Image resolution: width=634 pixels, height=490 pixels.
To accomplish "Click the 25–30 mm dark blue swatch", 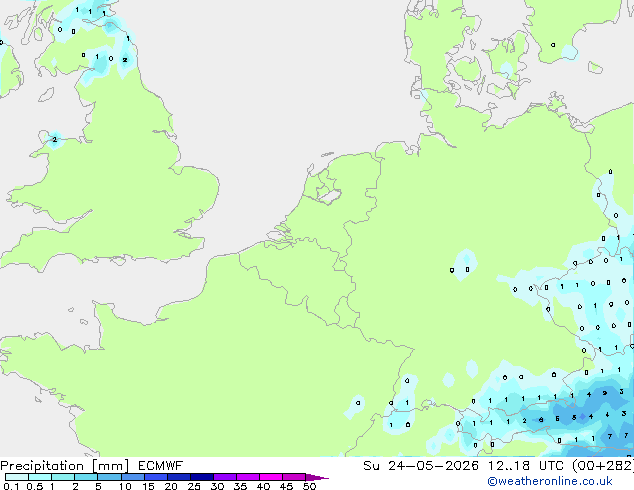I will click(201, 477).
